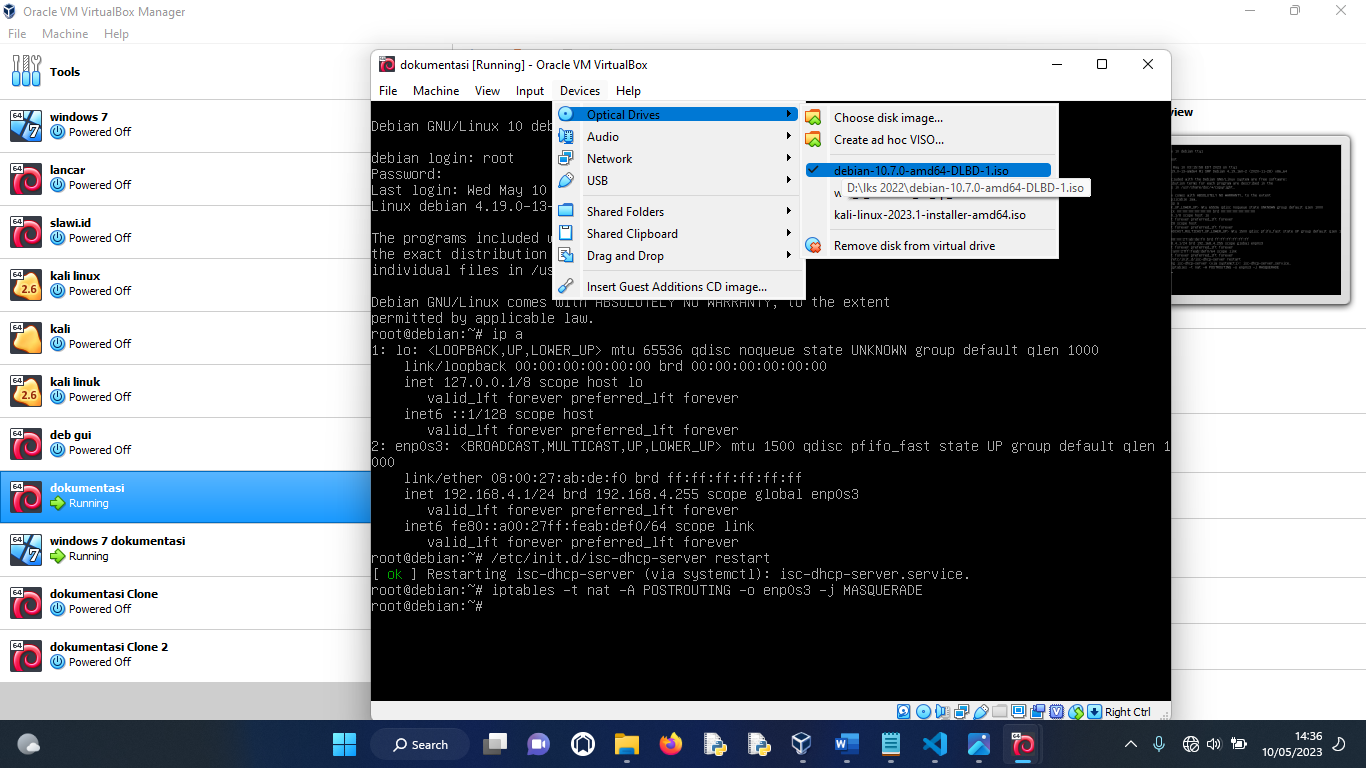Select the windows 7 virtual machine
1366x768 pixels.
pos(185,125)
